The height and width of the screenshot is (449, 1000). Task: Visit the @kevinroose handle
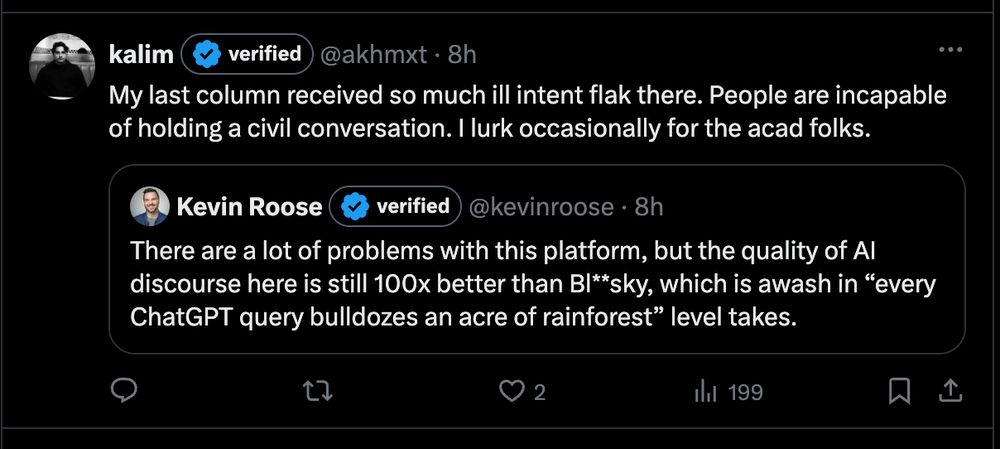coord(541,207)
